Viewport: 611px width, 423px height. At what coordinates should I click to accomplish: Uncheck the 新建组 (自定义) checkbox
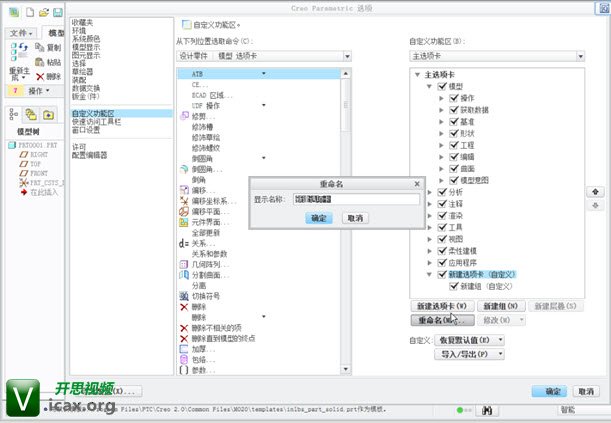click(454, 286)
